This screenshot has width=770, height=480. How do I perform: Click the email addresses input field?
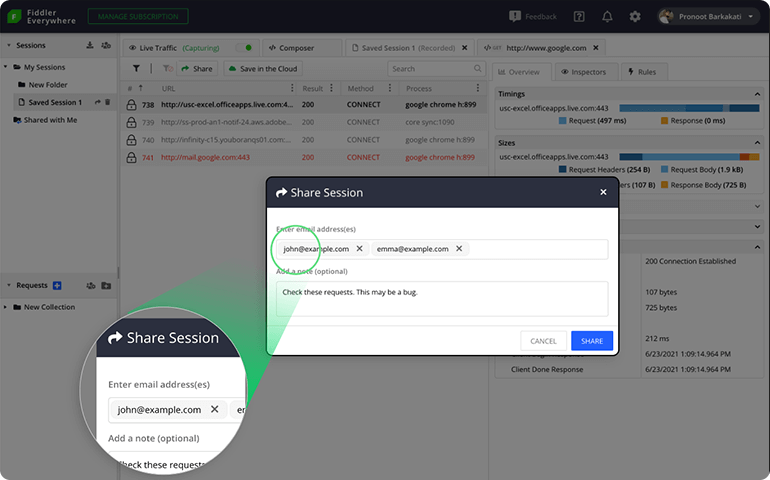point(442,249)
